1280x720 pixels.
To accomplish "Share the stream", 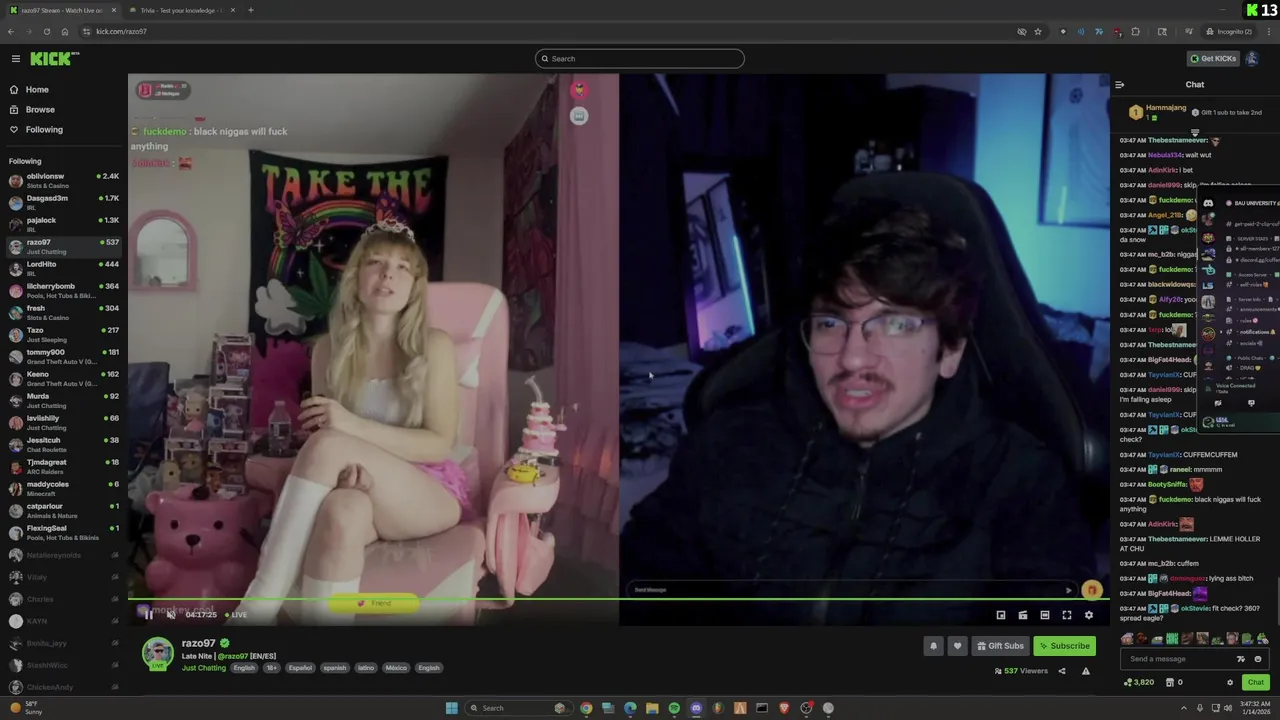I will tap(1062, 671).
